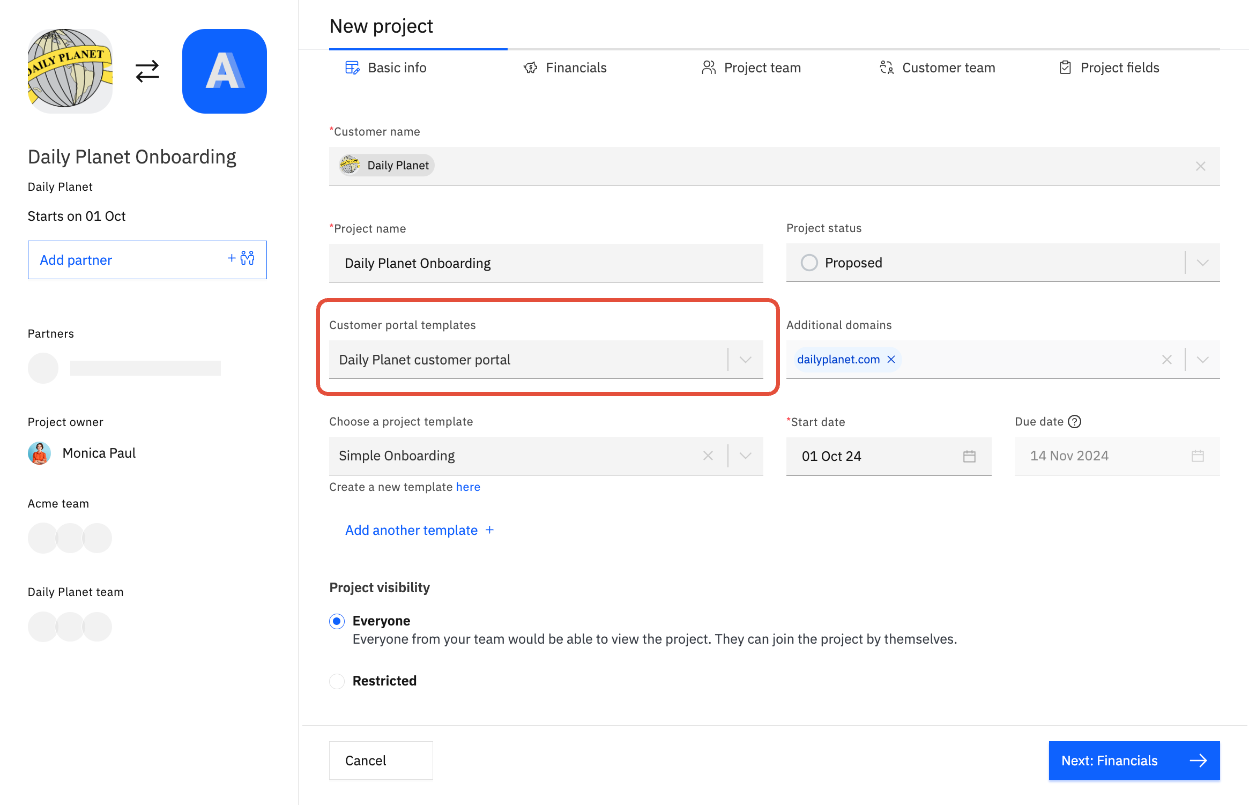
Task: Clear the Customer name field with X
Action: click(1201, 166)
